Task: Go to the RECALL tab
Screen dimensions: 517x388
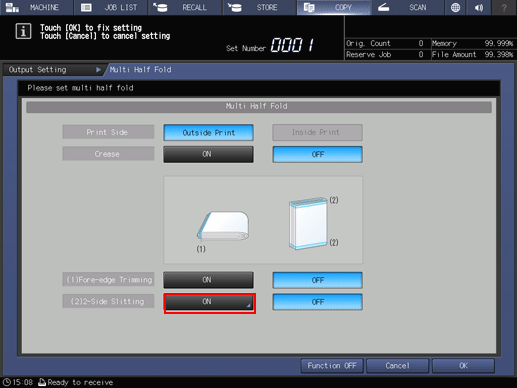Action: tap(185, 7)
